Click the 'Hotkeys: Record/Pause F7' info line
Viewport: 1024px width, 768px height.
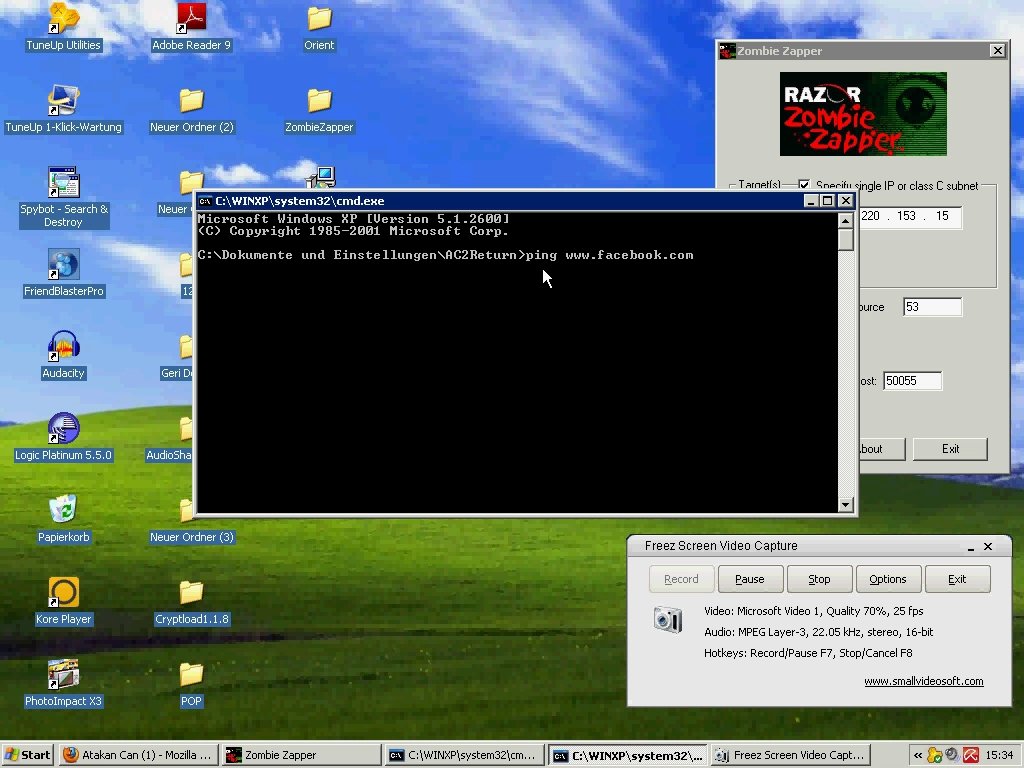point(808,653)
